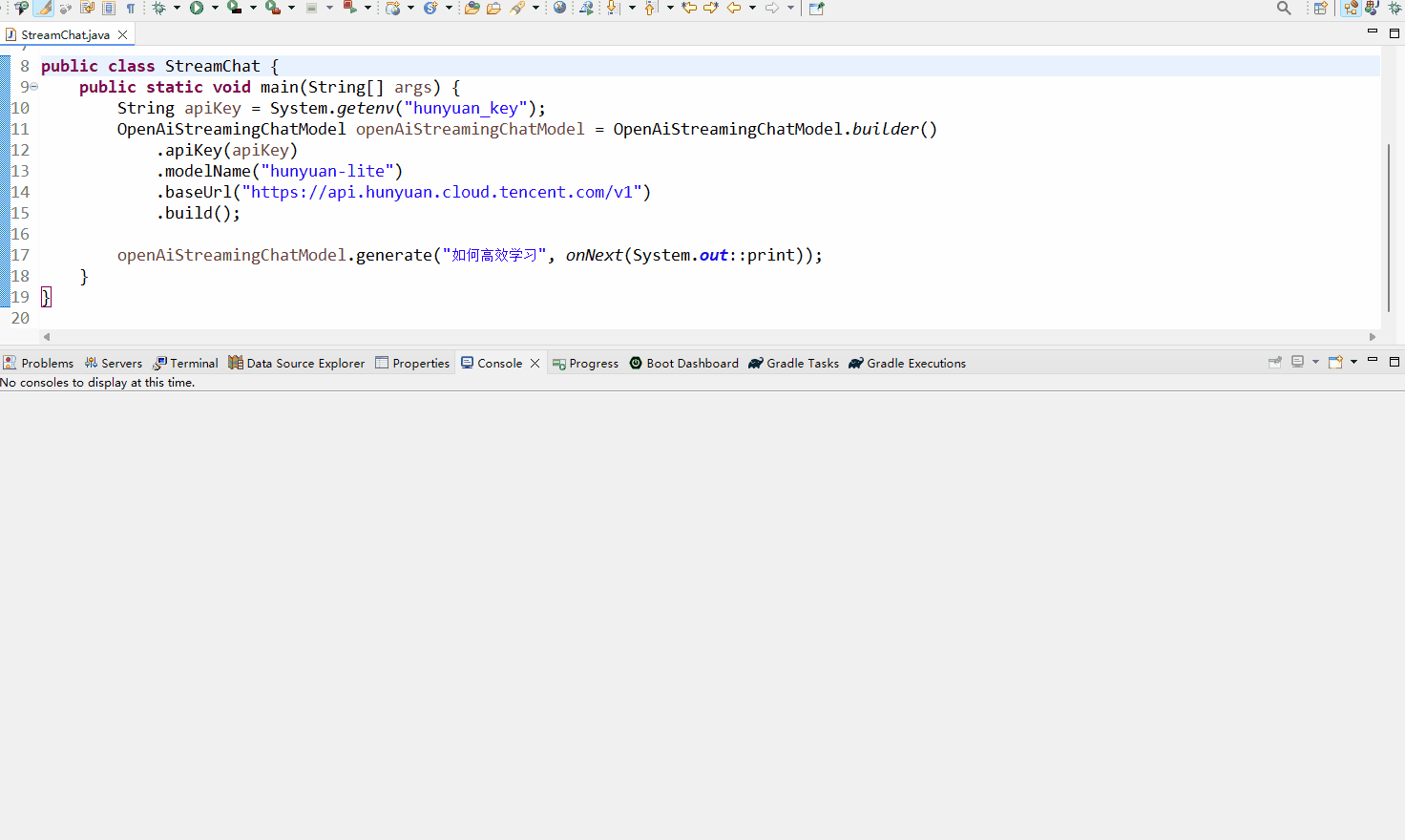
Task: Close the Console view tab
Action: tap(535, 363)
